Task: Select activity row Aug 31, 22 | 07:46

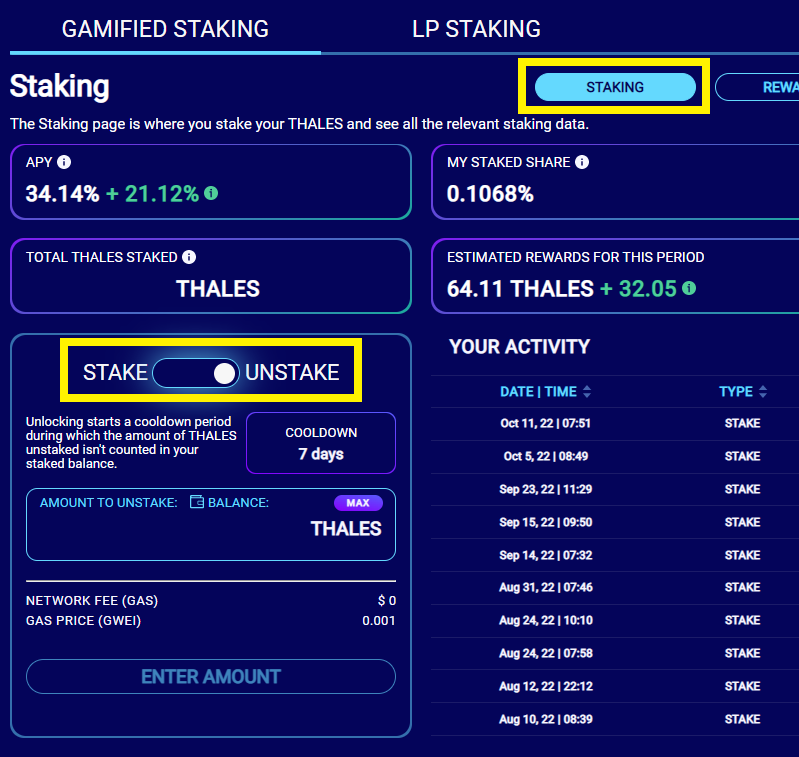Action: coord(615,587)
